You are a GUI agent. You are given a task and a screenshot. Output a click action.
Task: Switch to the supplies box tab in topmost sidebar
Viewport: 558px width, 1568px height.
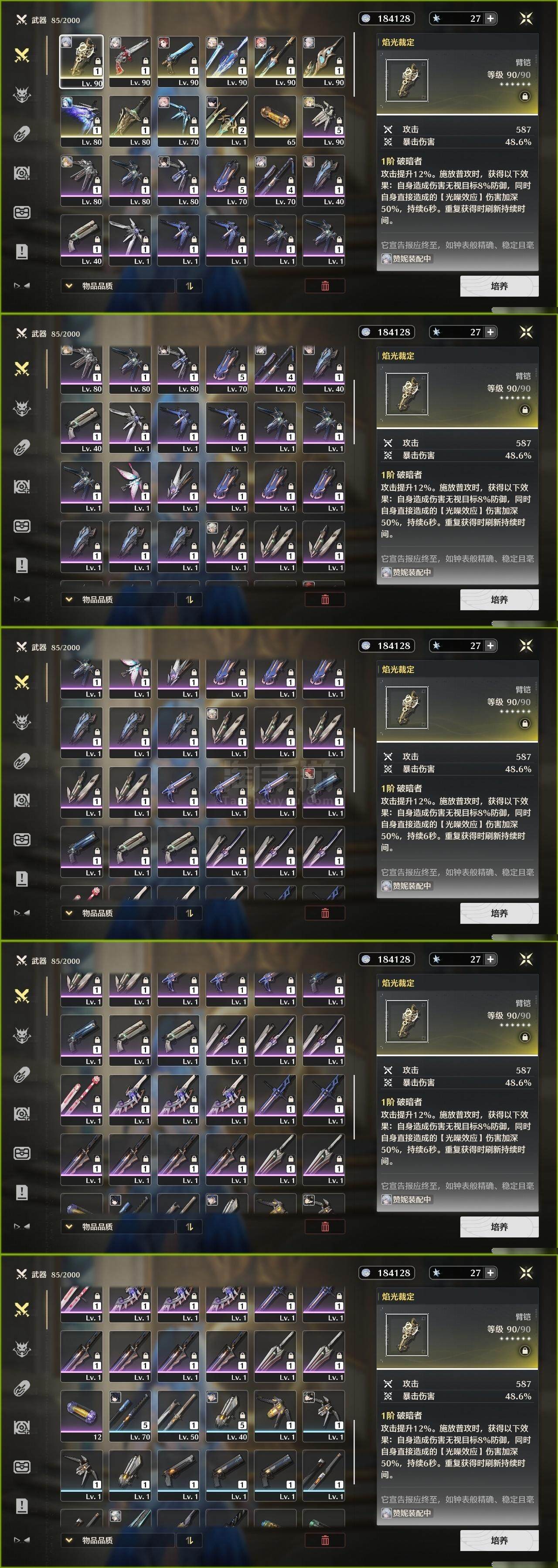click(x=22, y=213)
